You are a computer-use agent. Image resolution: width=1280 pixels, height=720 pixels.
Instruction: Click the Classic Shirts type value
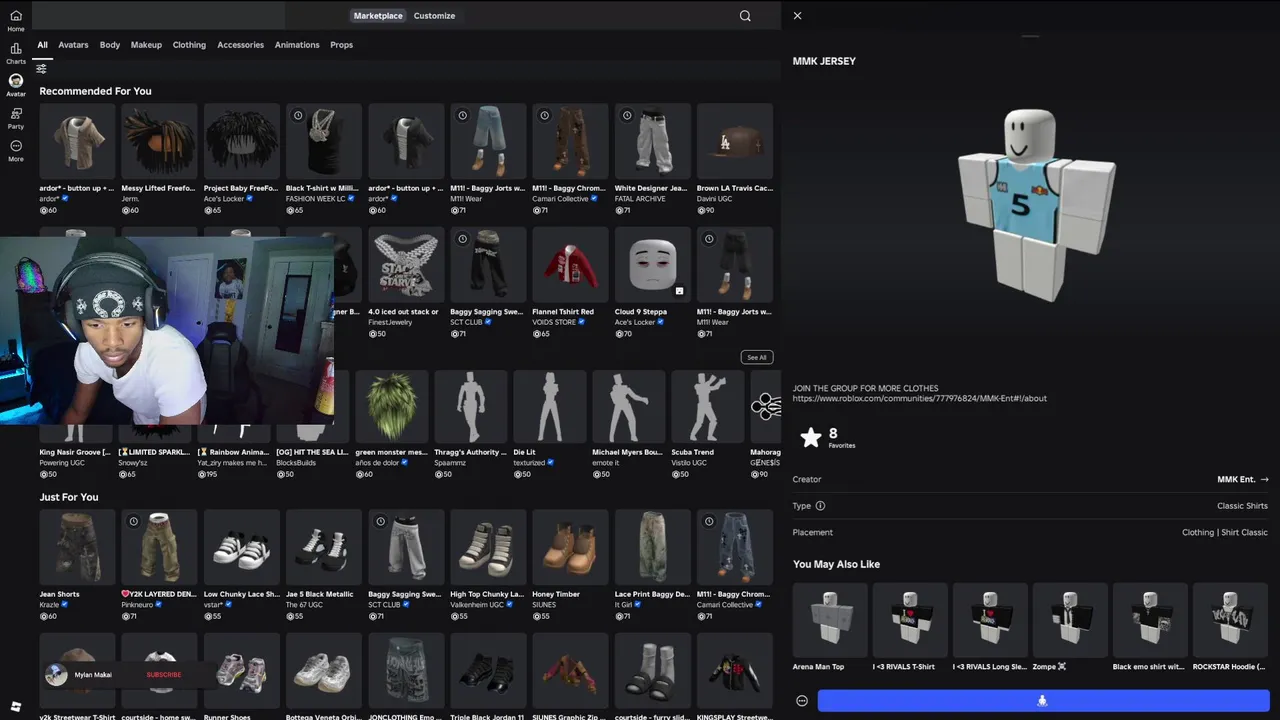pos(1242,506)
